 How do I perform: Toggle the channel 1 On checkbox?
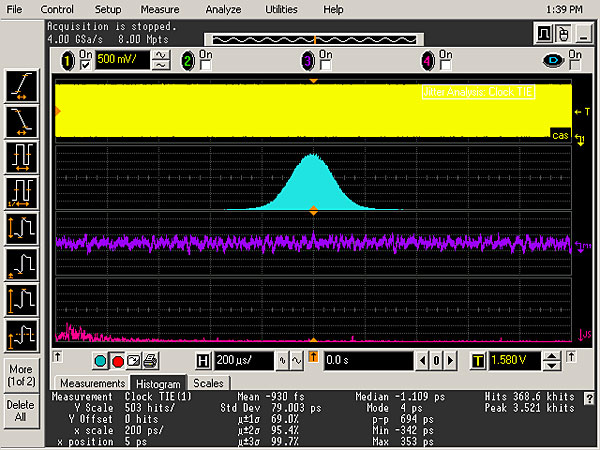pos(86,66)
